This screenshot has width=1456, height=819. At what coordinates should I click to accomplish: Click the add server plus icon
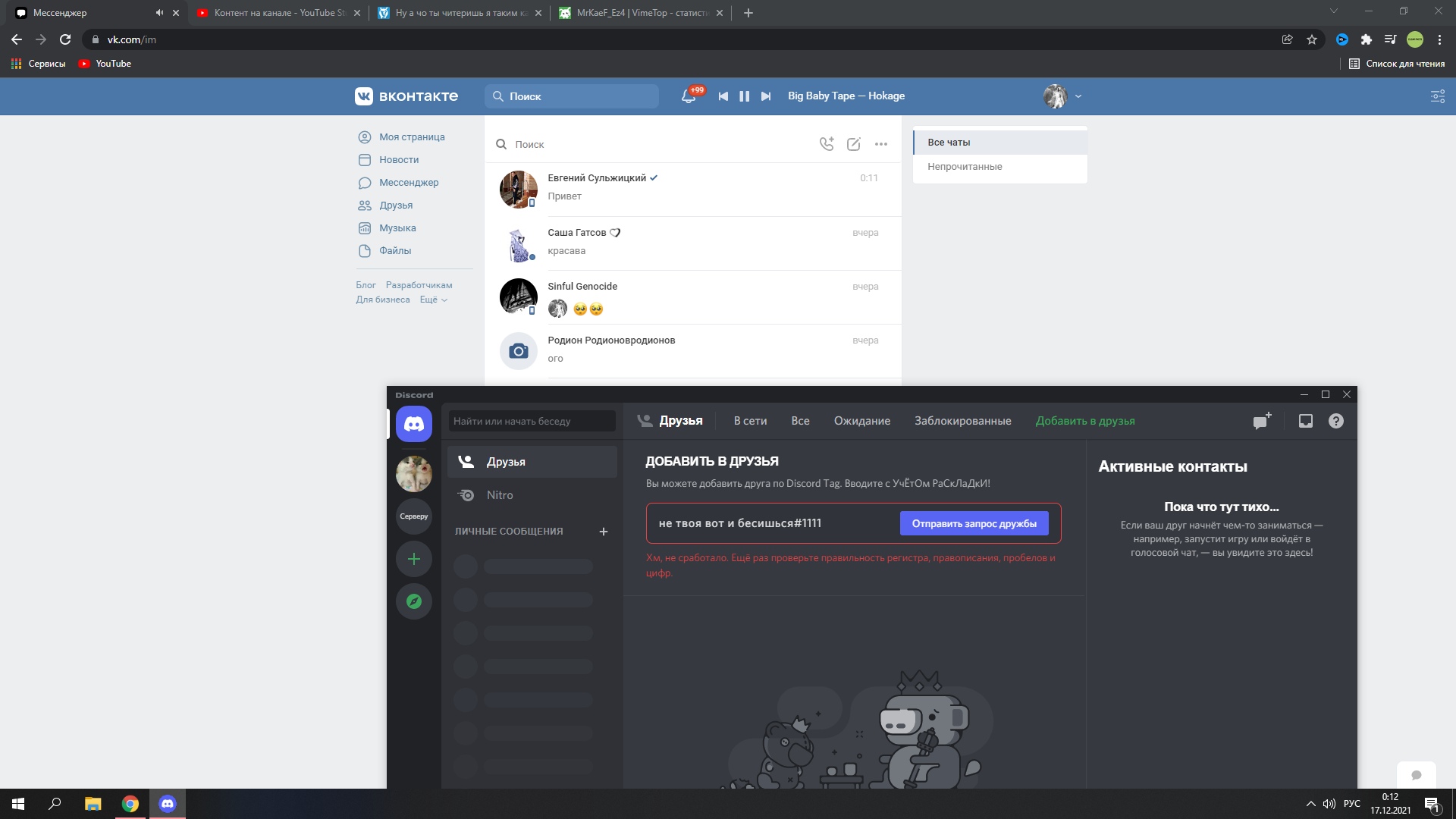[413, 559]
